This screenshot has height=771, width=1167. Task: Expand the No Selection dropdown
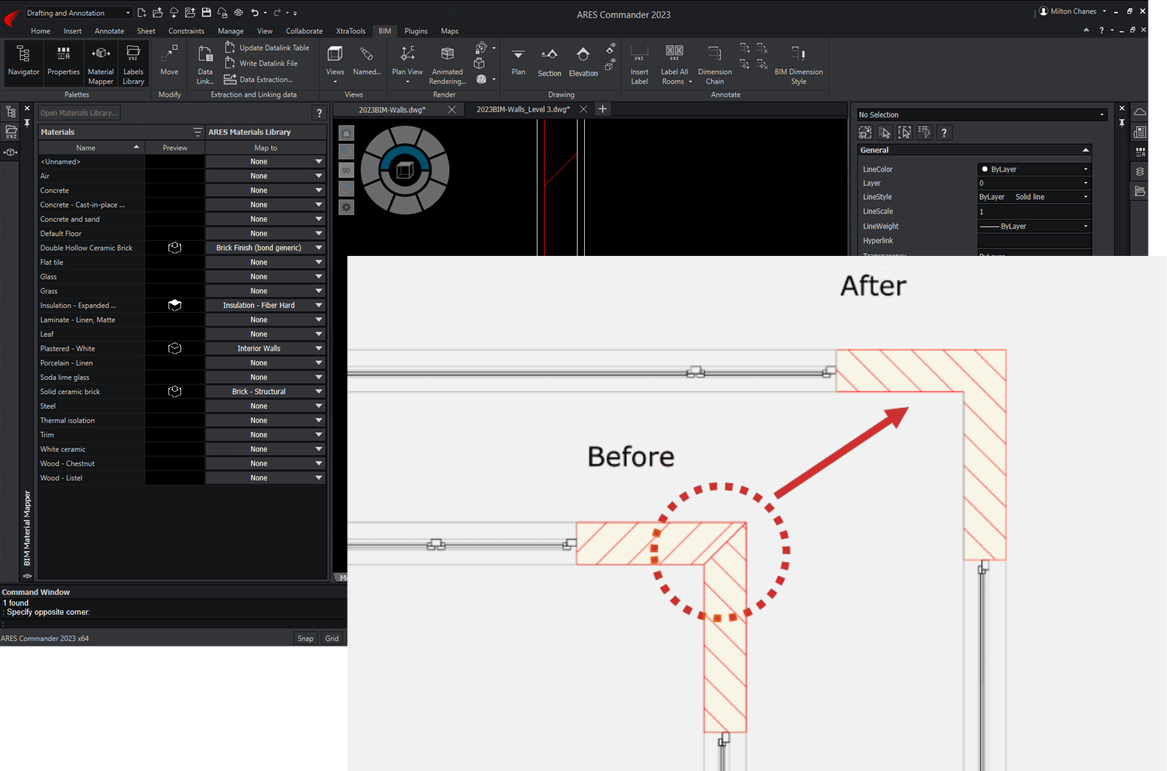coord(982,115)
